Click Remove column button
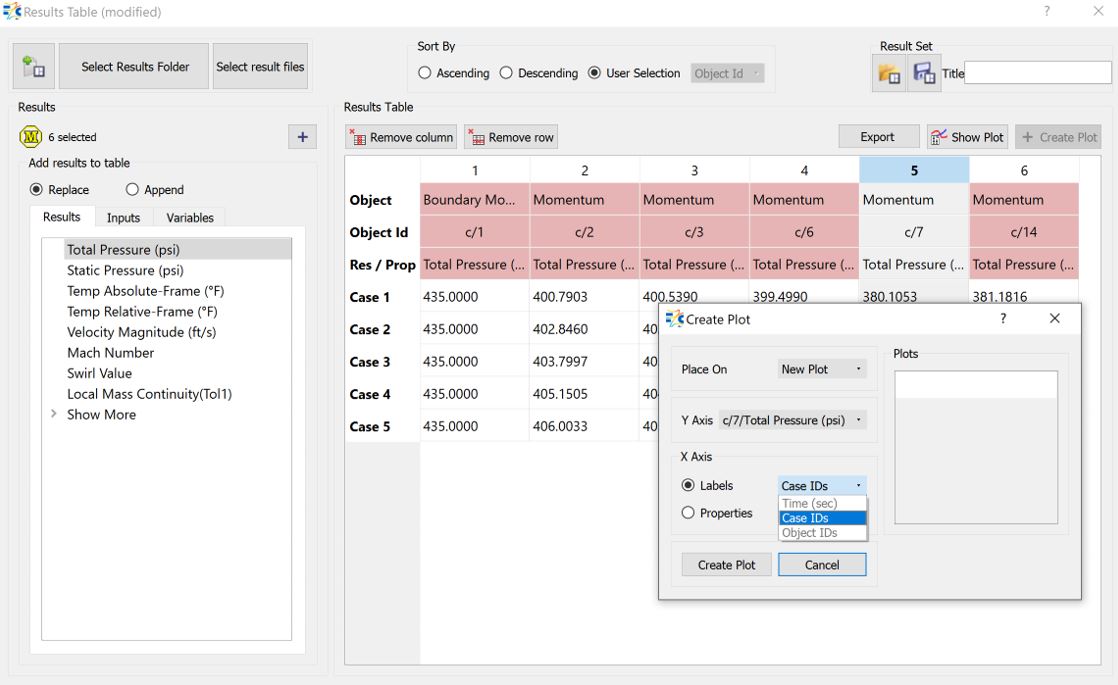Viewport: 1118px width, 685px height. (402, 137)
